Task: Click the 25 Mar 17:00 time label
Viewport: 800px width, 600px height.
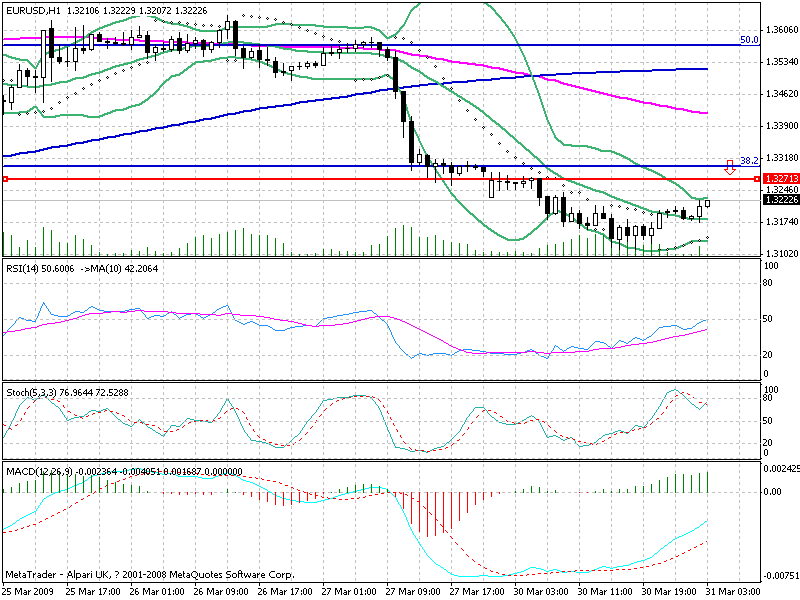Action: coord(93,592)
